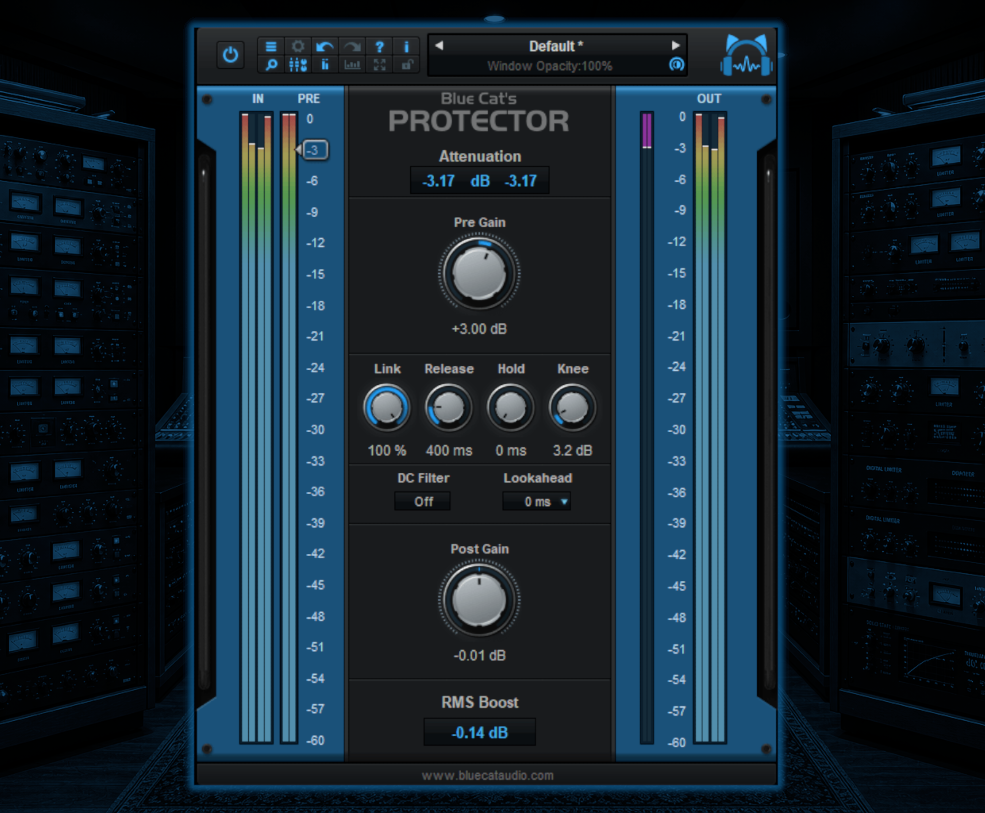This screenshot has height=813, width=985.
Task: Click the histogram display icon
Action: (352, 64)
